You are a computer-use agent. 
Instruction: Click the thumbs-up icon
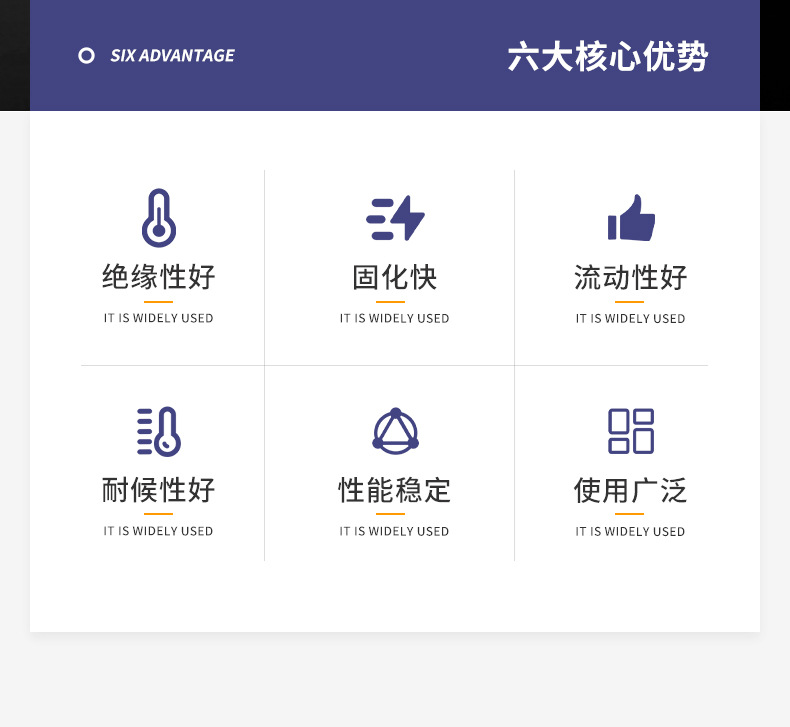point(631,218)
